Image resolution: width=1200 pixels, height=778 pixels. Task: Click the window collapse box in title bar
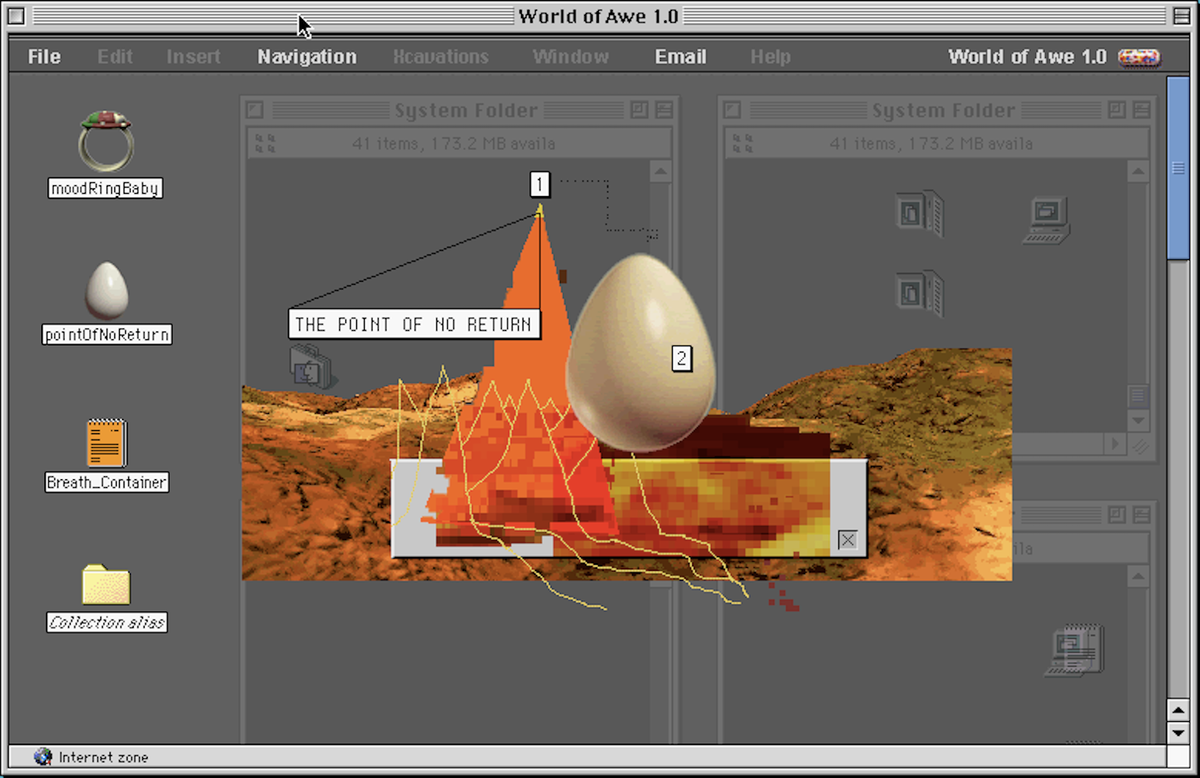click(1183, 17)
